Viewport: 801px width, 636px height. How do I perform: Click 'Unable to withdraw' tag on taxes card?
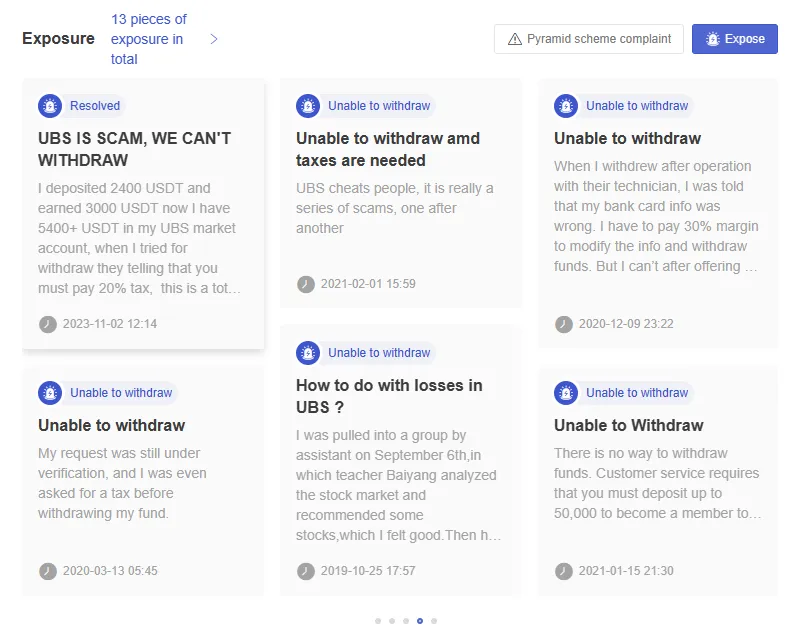(379, 106)
